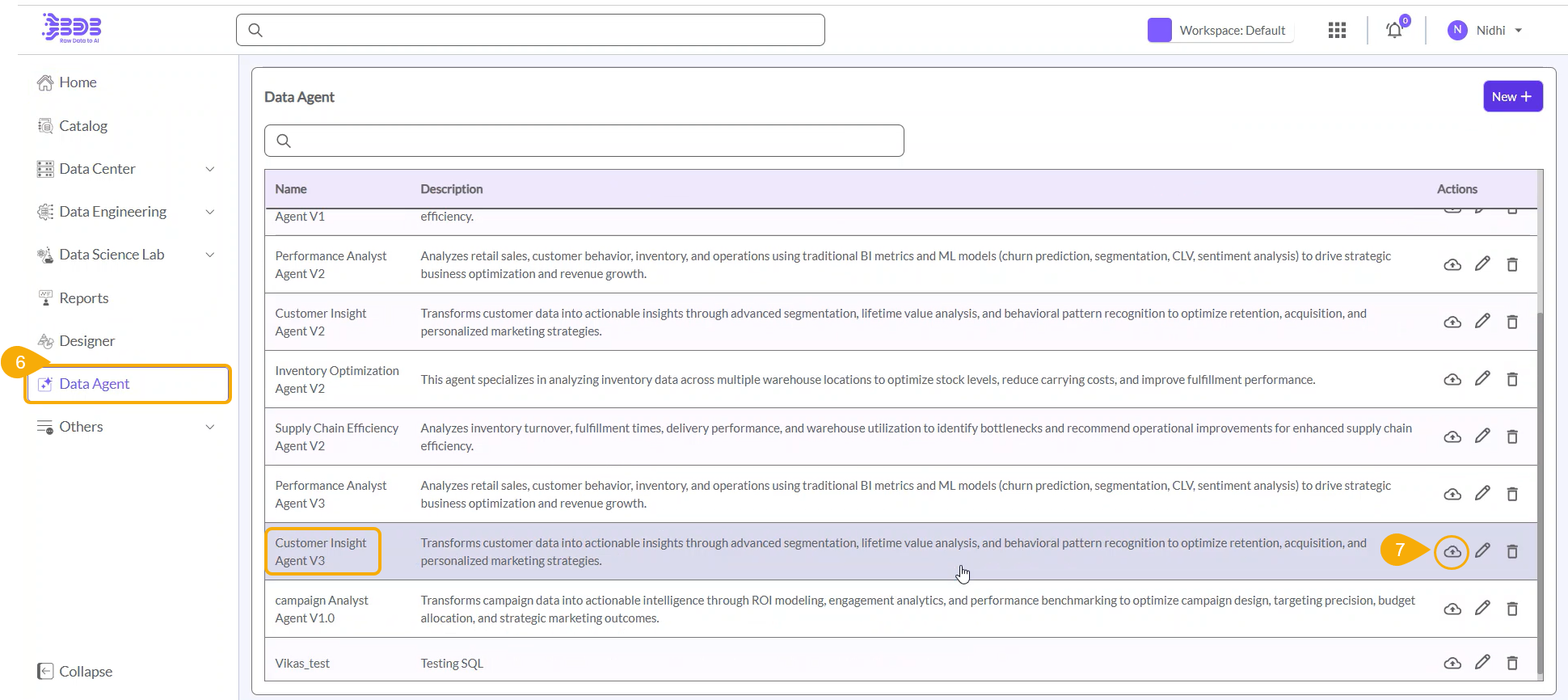1568x700 pixels.
Task: Go to the Catalog page
Action: click(x=82, y=126)
